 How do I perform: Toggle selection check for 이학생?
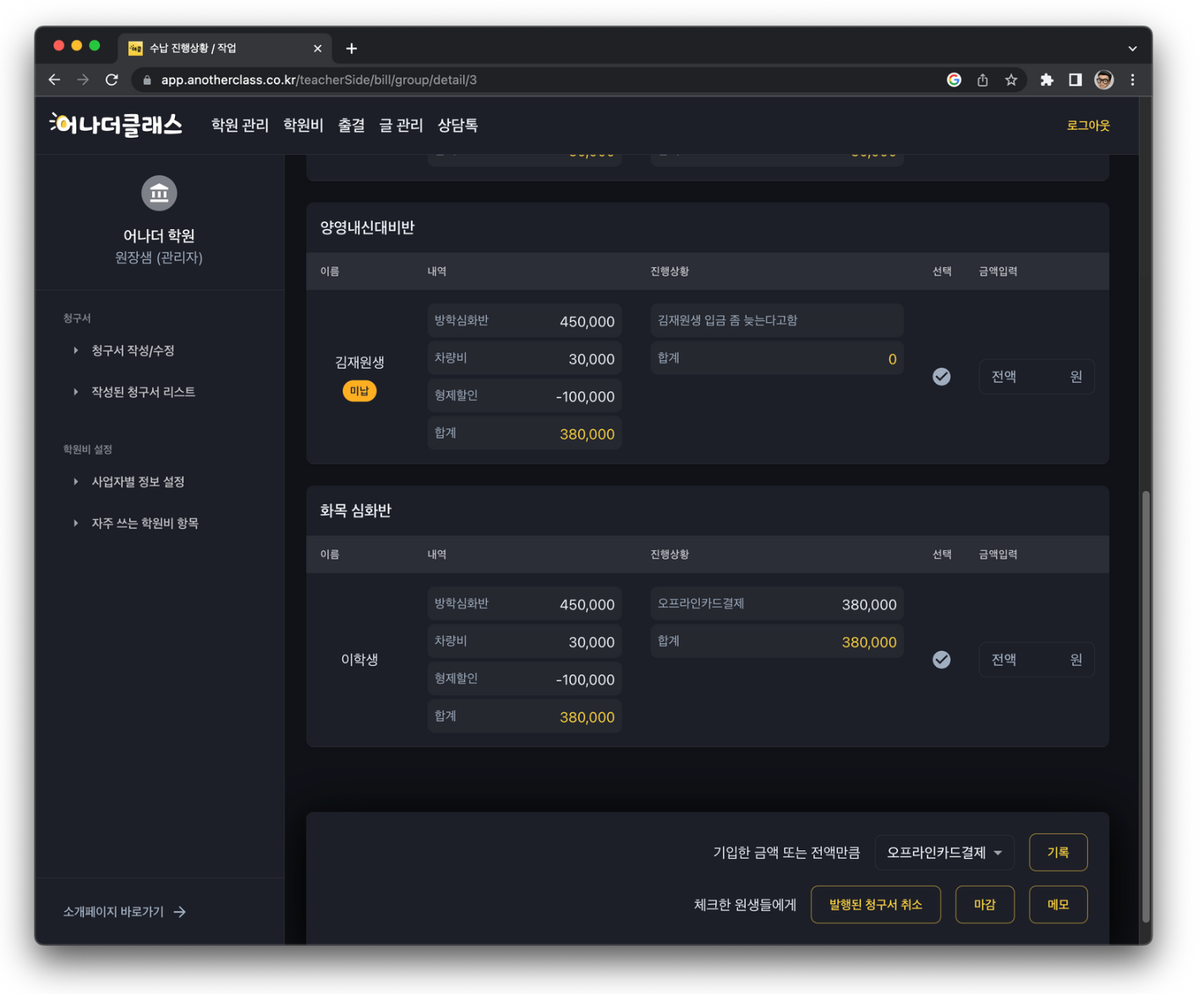[x=941, y=659]
